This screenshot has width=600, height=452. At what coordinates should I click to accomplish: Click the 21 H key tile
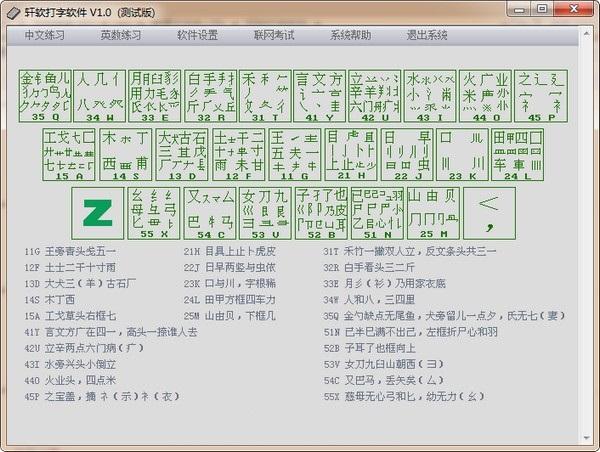(x=351, y=155)
